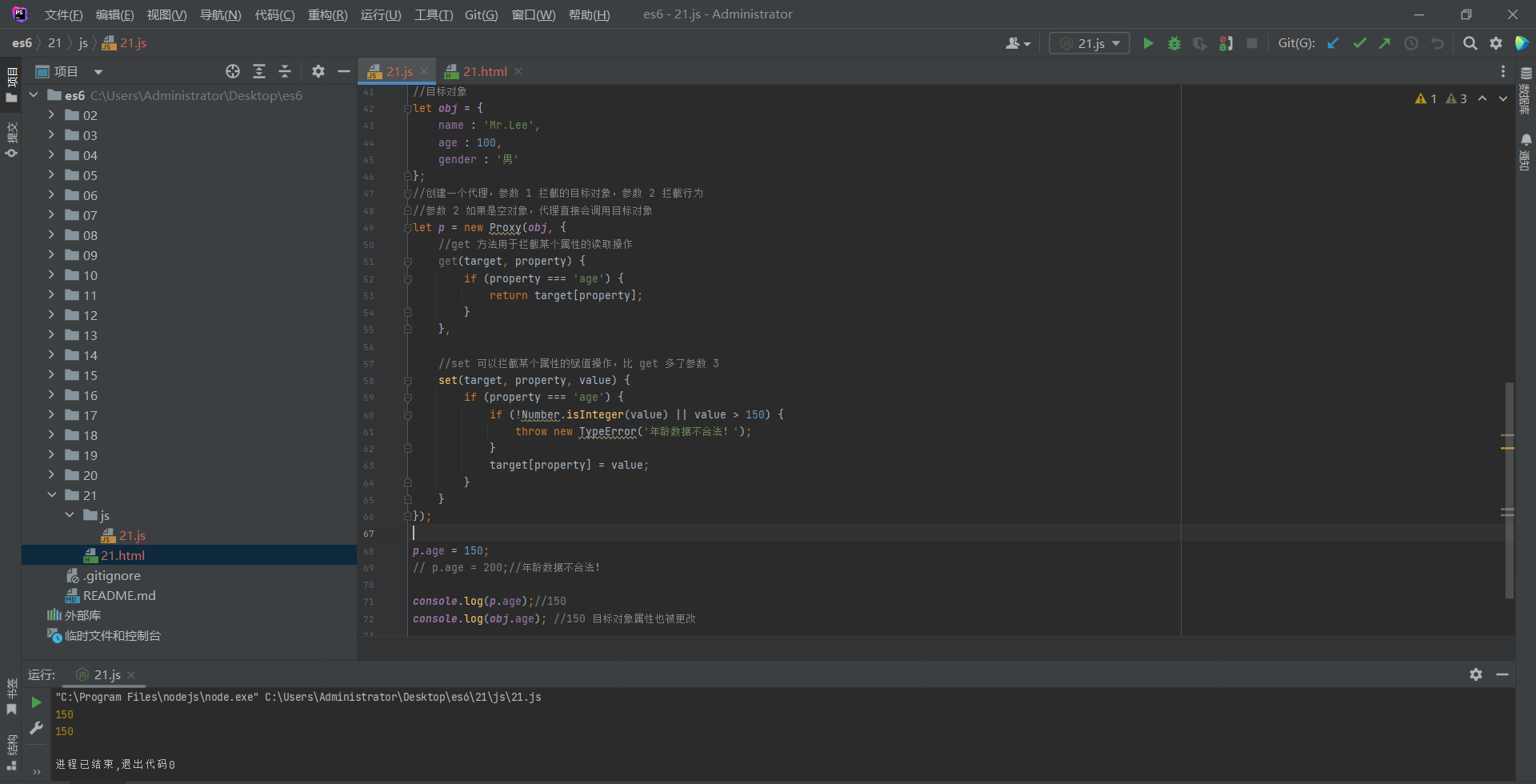Expand folder 02 in project tree

click(51, 115)
